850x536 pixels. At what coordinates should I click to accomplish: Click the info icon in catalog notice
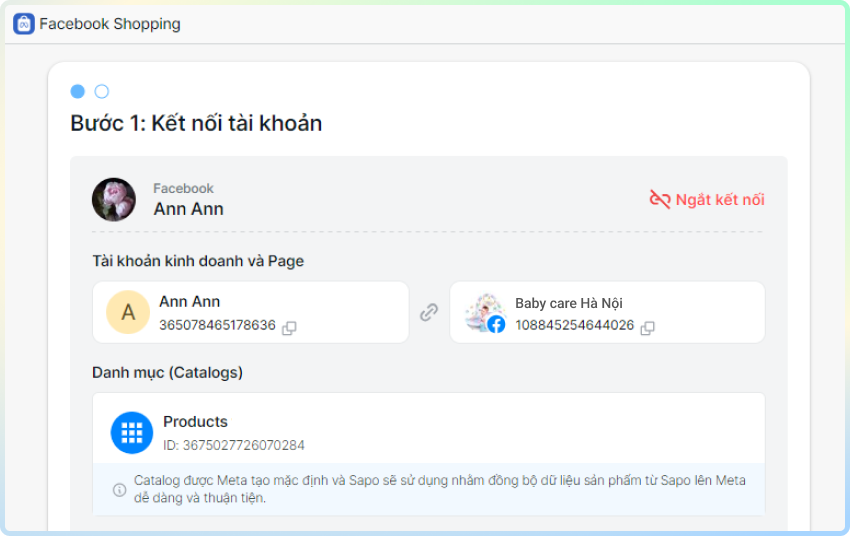click(x=119, y=489)
